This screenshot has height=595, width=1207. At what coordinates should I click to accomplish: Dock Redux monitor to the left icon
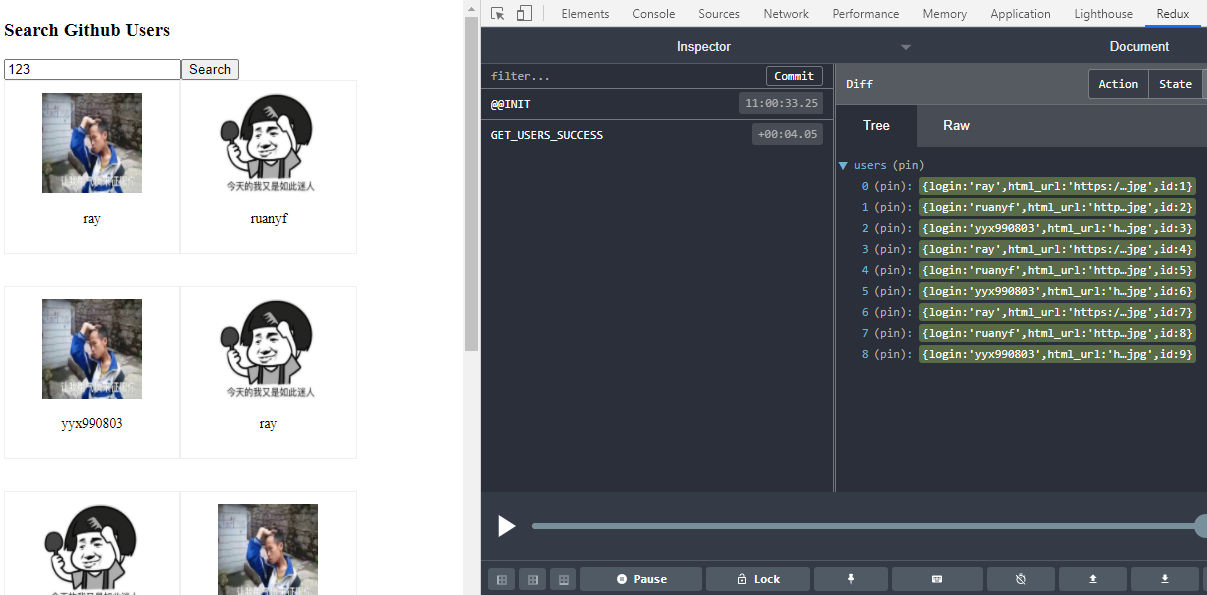(502, 579)
